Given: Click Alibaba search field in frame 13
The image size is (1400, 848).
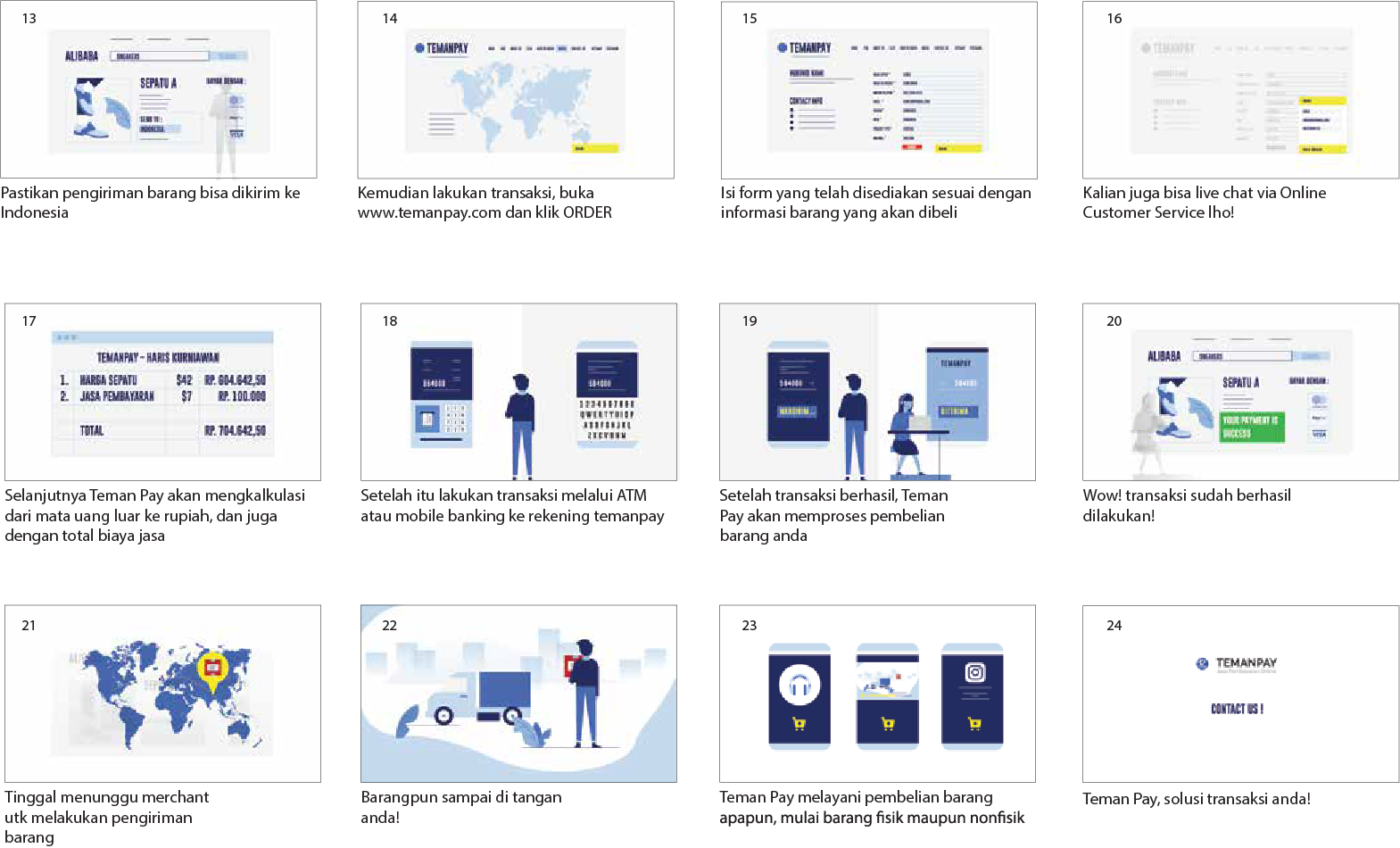Looking at the screenshot, I should (x=160, y=56).
